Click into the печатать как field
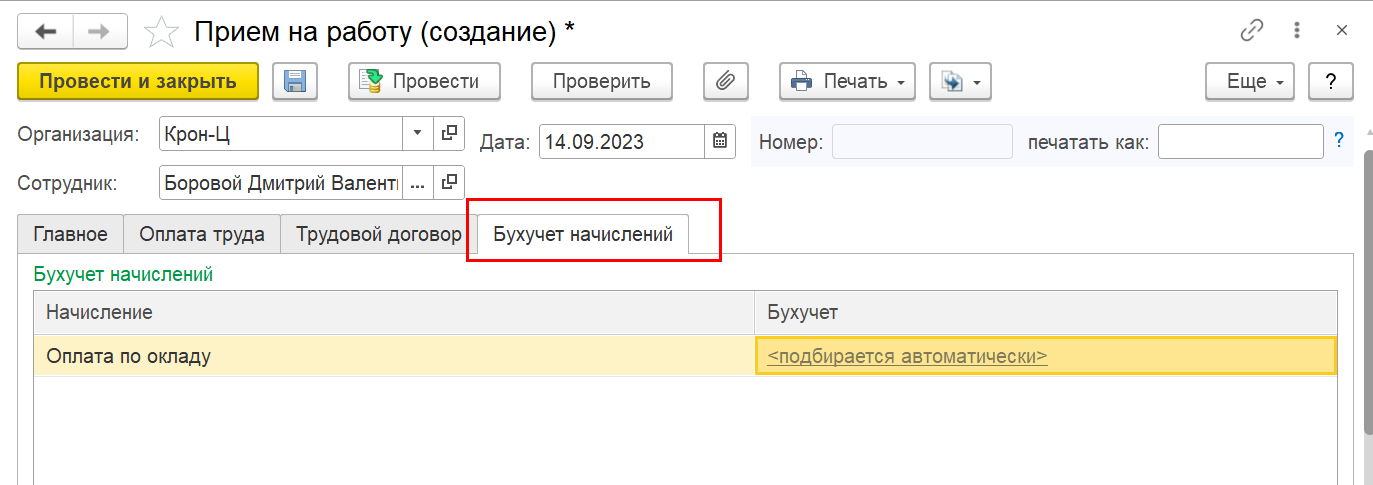 [x=1240, y=142]
